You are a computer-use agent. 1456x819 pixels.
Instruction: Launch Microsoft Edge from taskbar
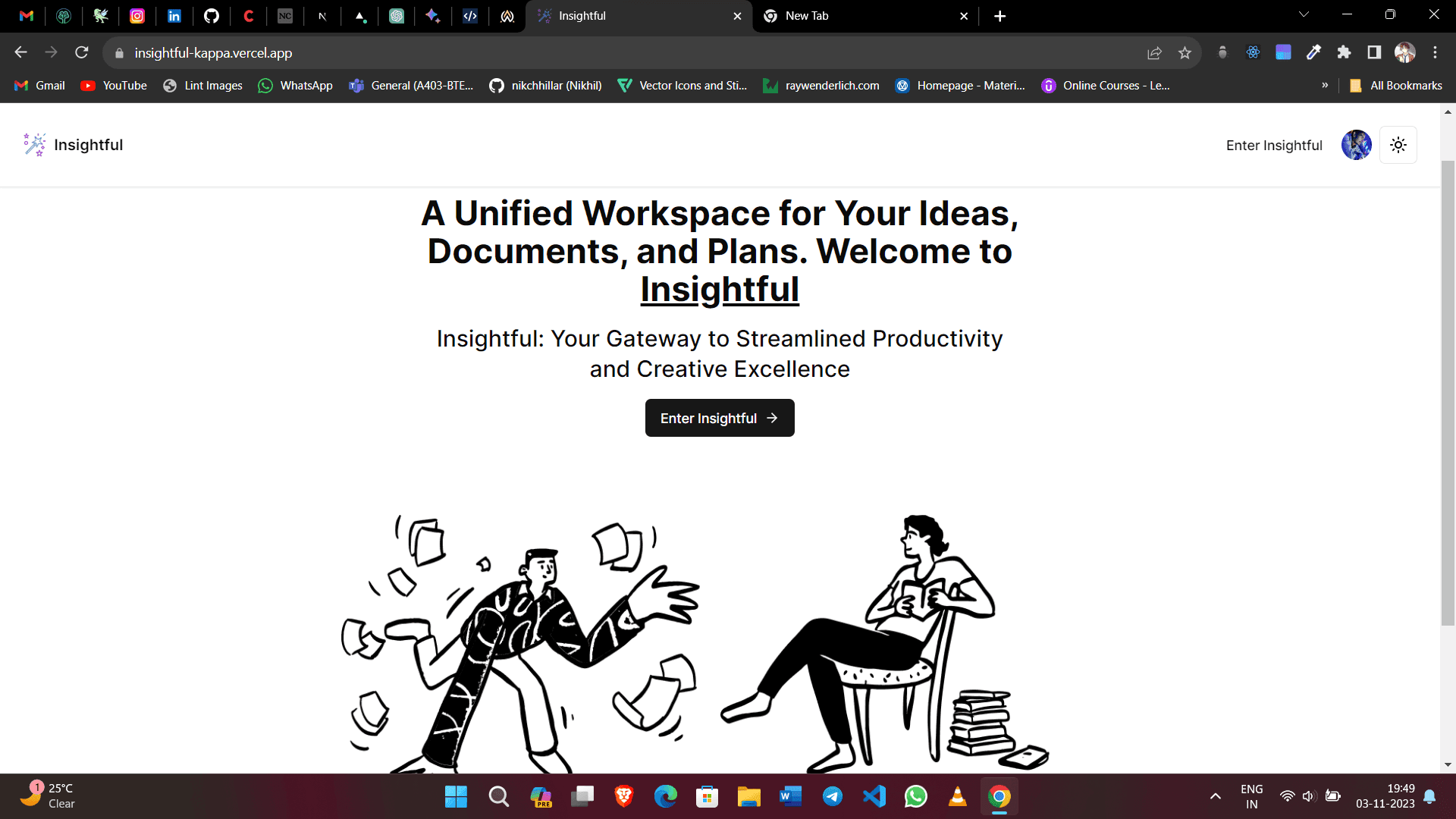tap(666, 796)
